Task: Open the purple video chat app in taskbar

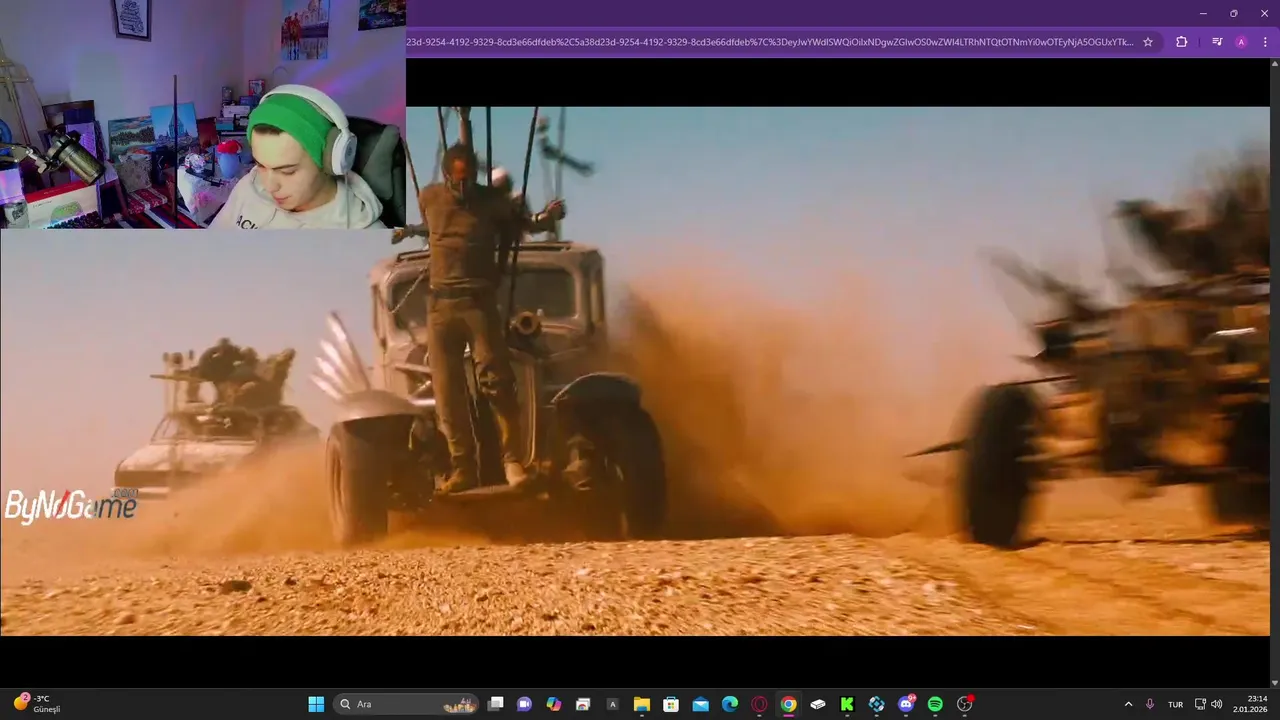Action: [524, 704]
